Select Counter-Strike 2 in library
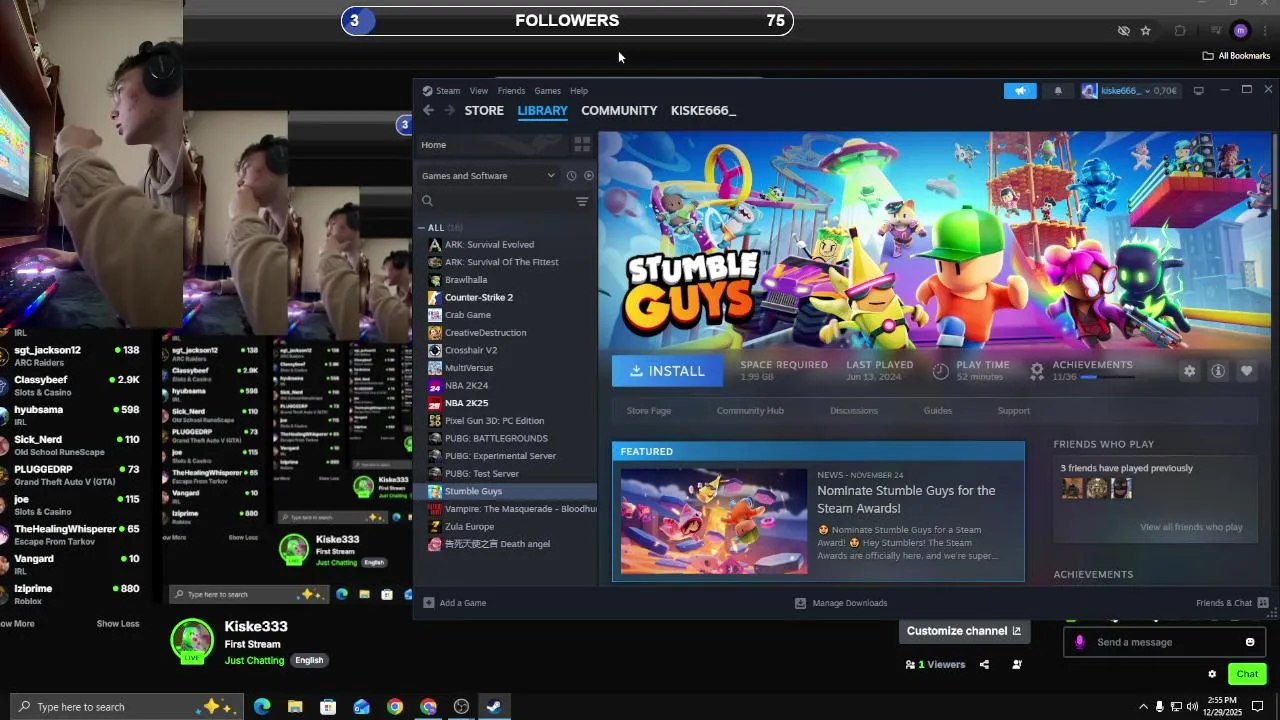The image size is (1280, 720). (x=478, y=297)
